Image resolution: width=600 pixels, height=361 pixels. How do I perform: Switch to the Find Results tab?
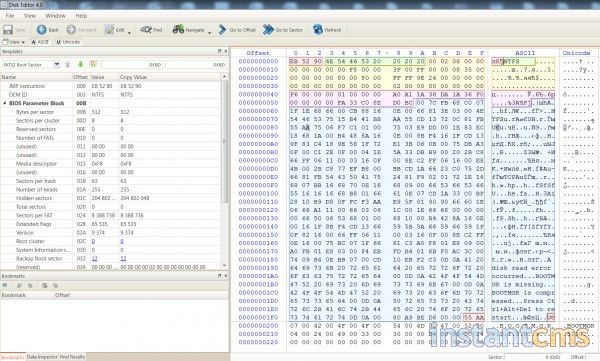[x=72, y=357]
